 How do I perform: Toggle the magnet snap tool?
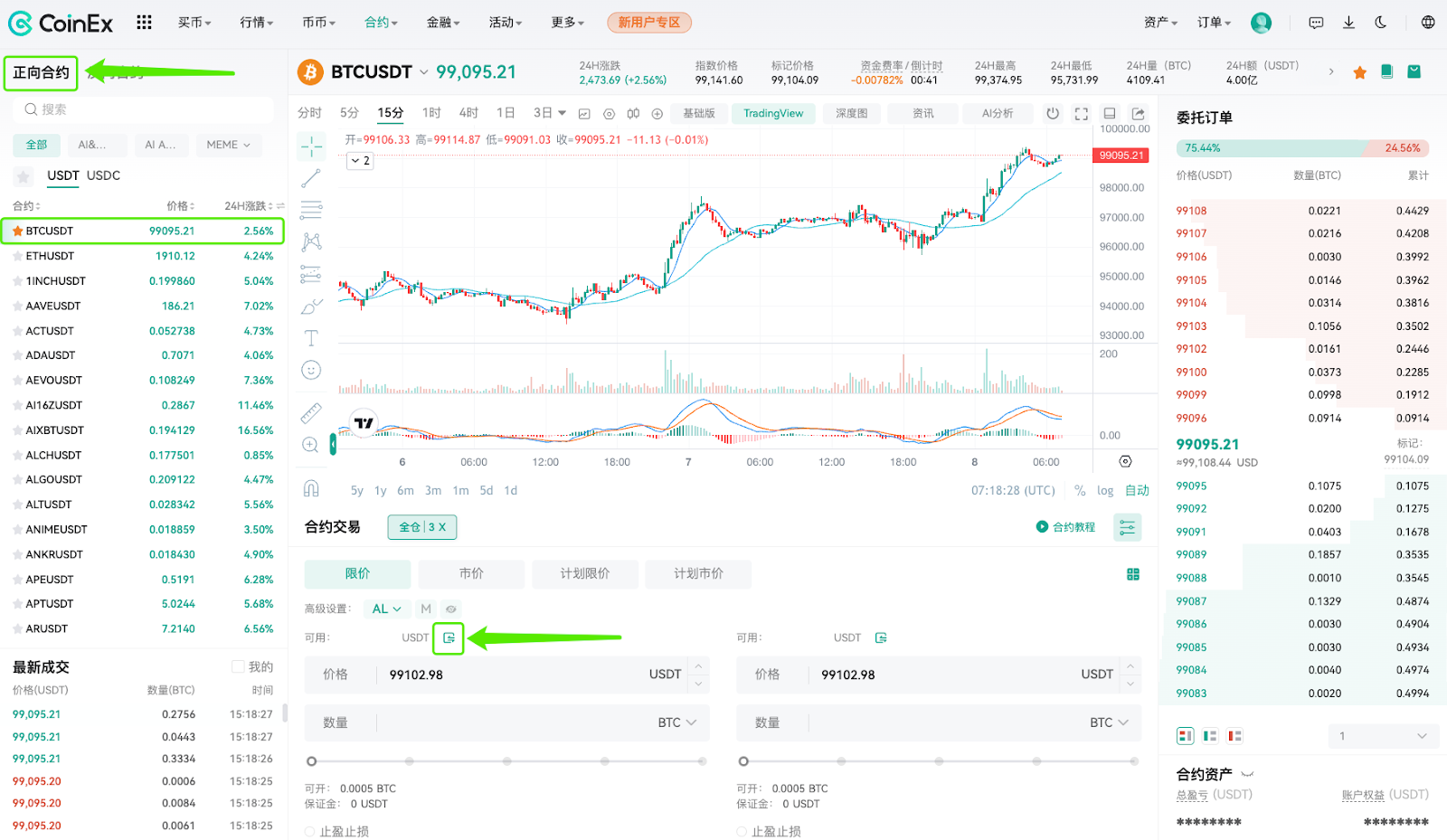click(x=311, y=489)
